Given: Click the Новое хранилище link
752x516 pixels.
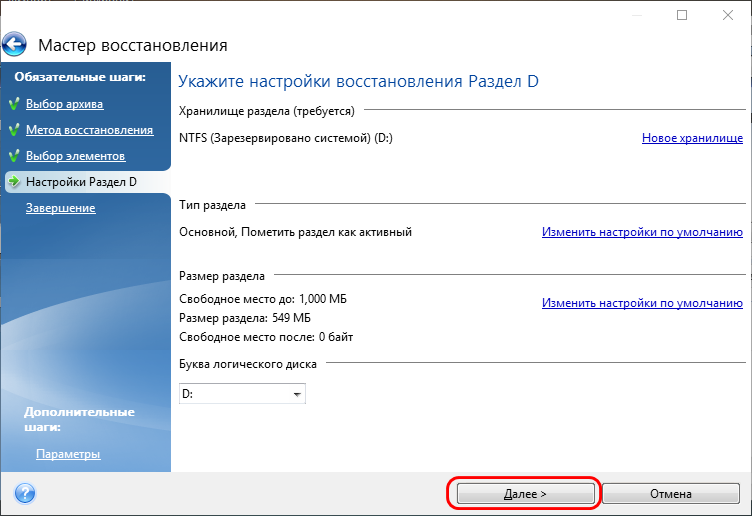Looking at the screenshot, I should coord(692,138).
